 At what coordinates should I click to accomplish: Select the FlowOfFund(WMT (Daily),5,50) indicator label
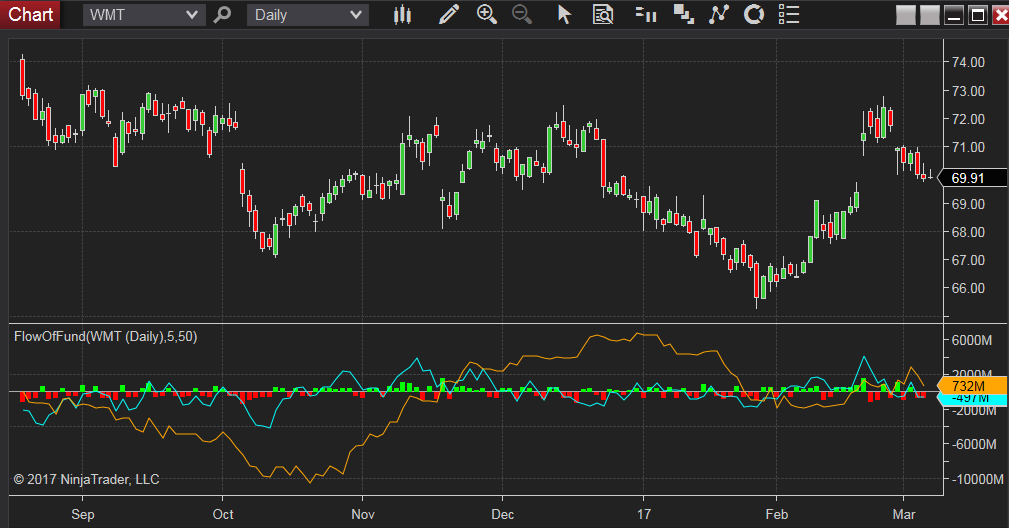click(x=106, y=336)
